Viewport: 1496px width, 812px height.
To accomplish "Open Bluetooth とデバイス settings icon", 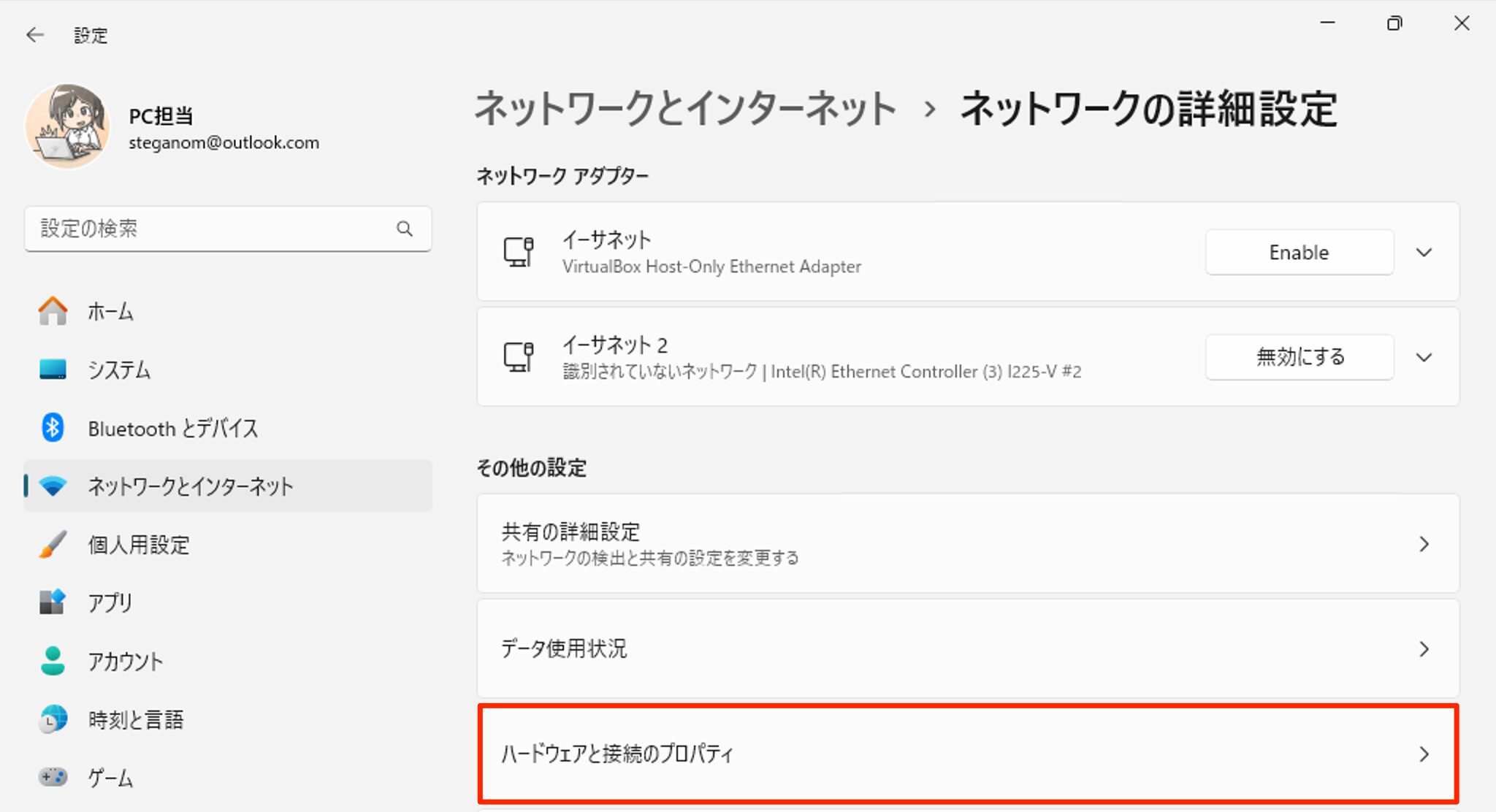I will [x=52, y=428].
